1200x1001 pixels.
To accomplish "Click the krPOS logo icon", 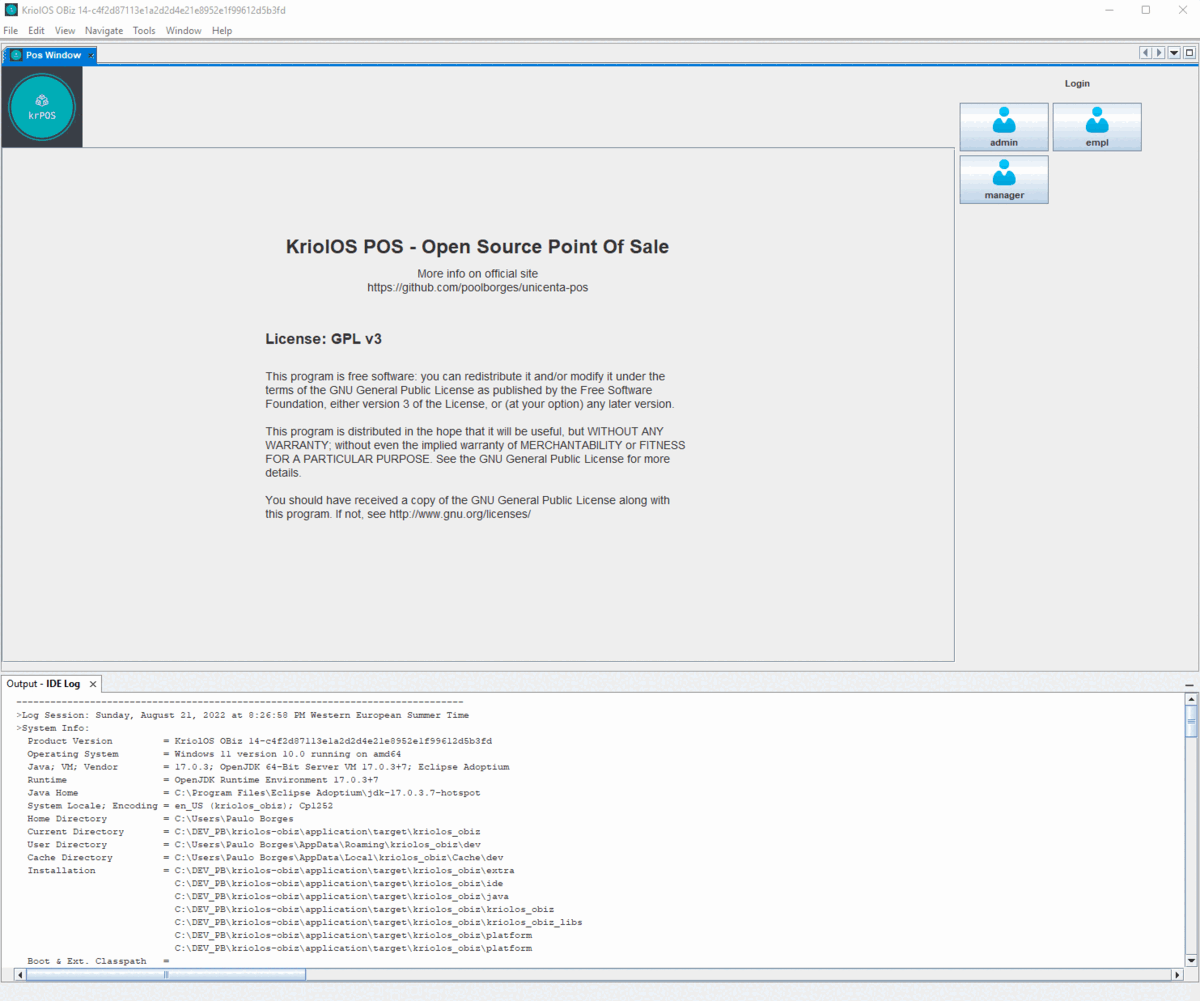I will (x=42, y=107).
